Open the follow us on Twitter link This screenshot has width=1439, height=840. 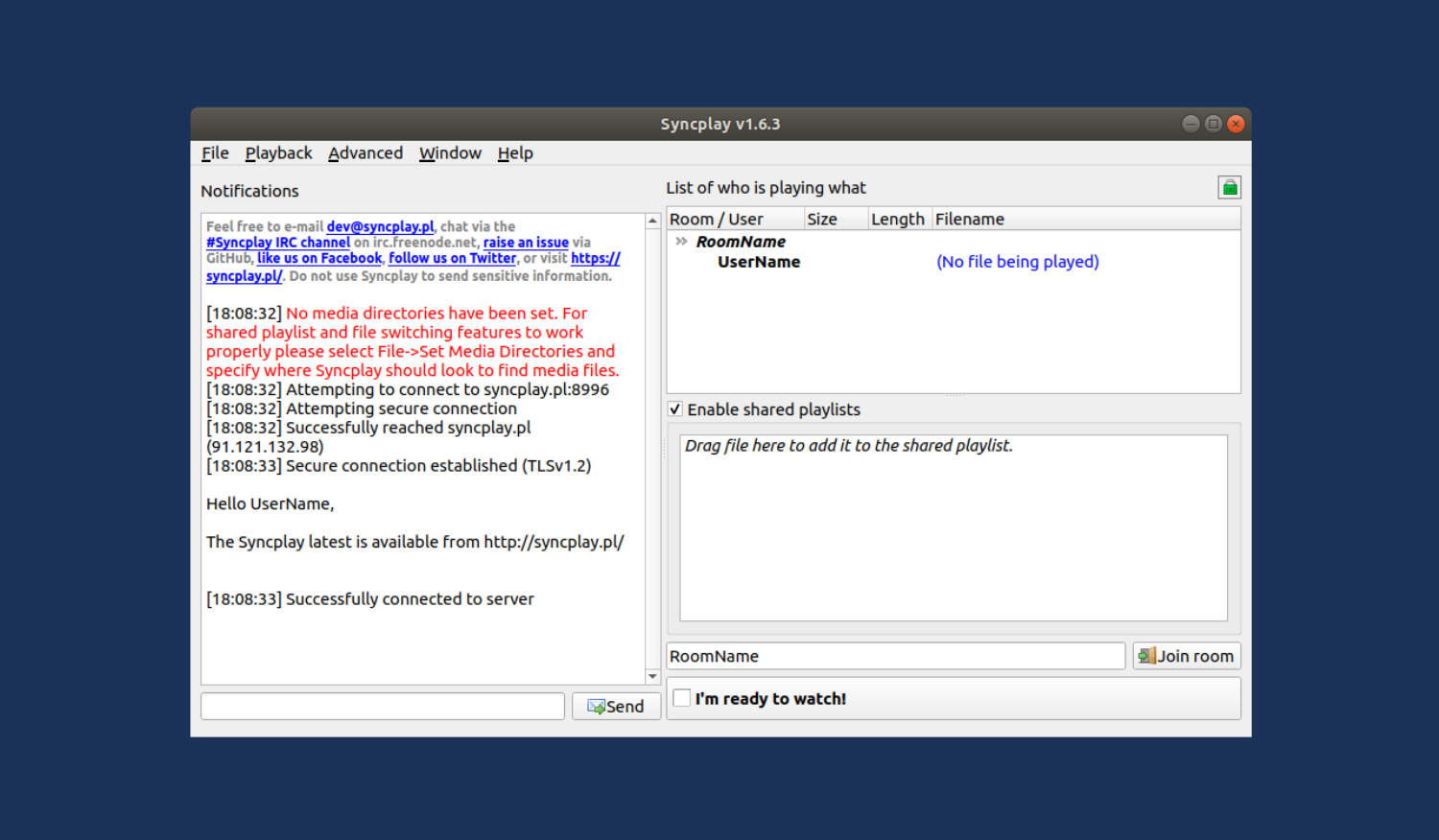(x=452, y=259)
